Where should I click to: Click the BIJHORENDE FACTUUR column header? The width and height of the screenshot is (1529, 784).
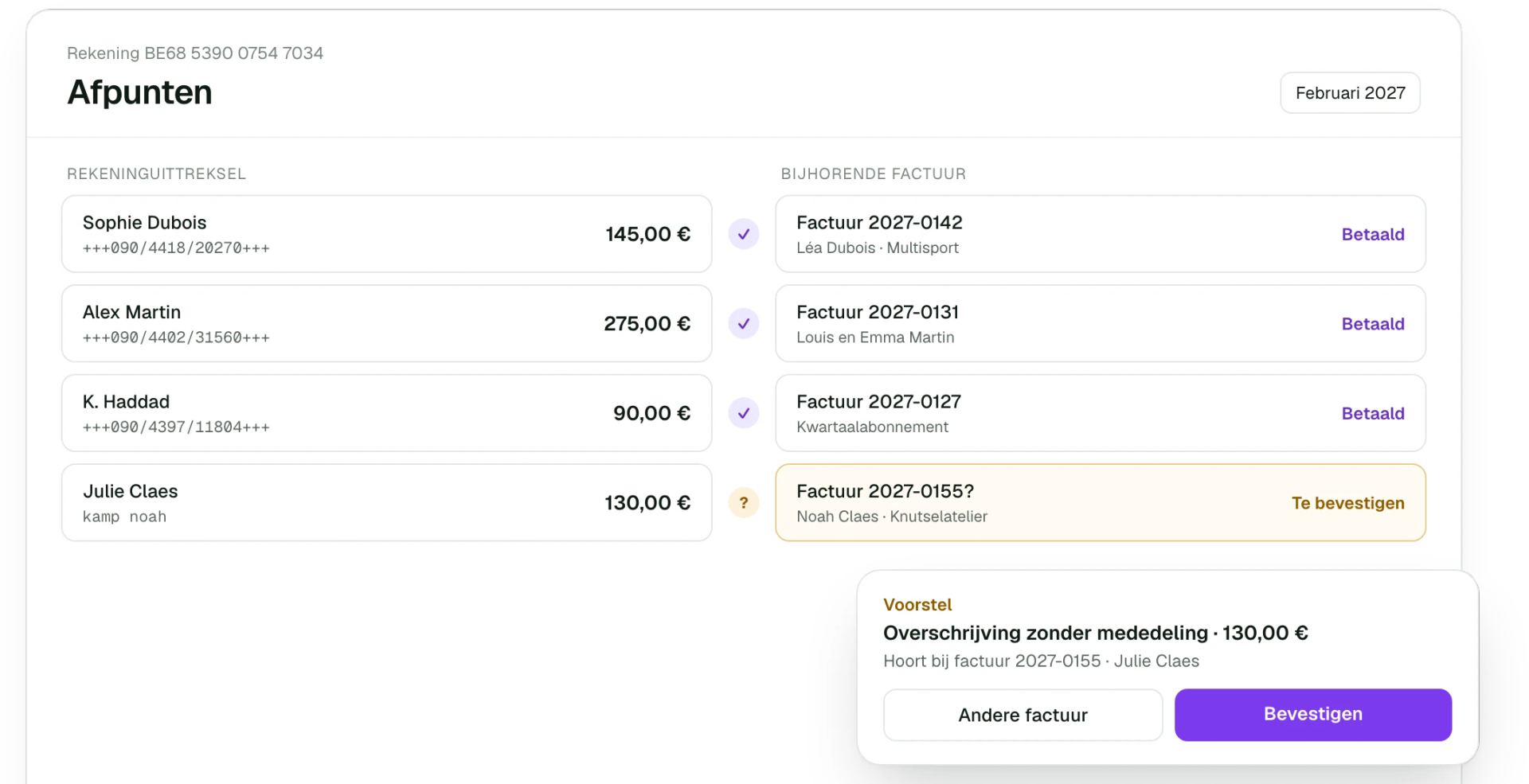pyautogui.click(x=873, y=174)
